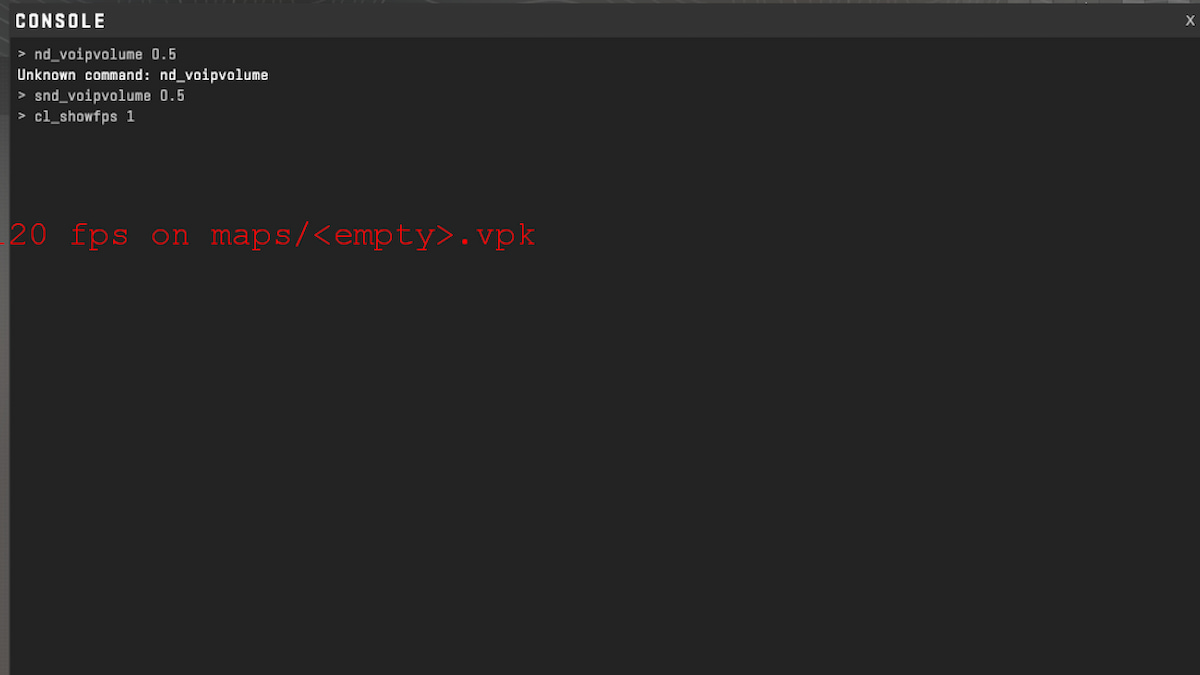The width and height of the screenshot is (1200, 675).
Task: Click the prompt arrow before nd_voipvolume 0.5
Action: [22, 54]
